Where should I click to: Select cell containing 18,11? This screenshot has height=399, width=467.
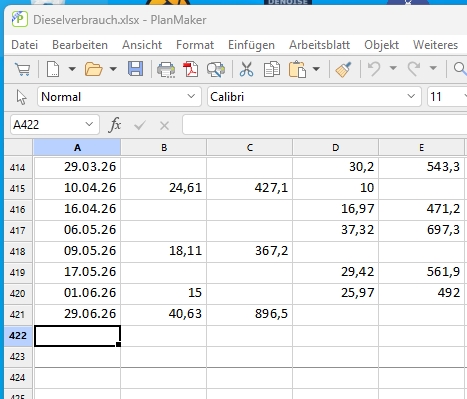(164, 251)
